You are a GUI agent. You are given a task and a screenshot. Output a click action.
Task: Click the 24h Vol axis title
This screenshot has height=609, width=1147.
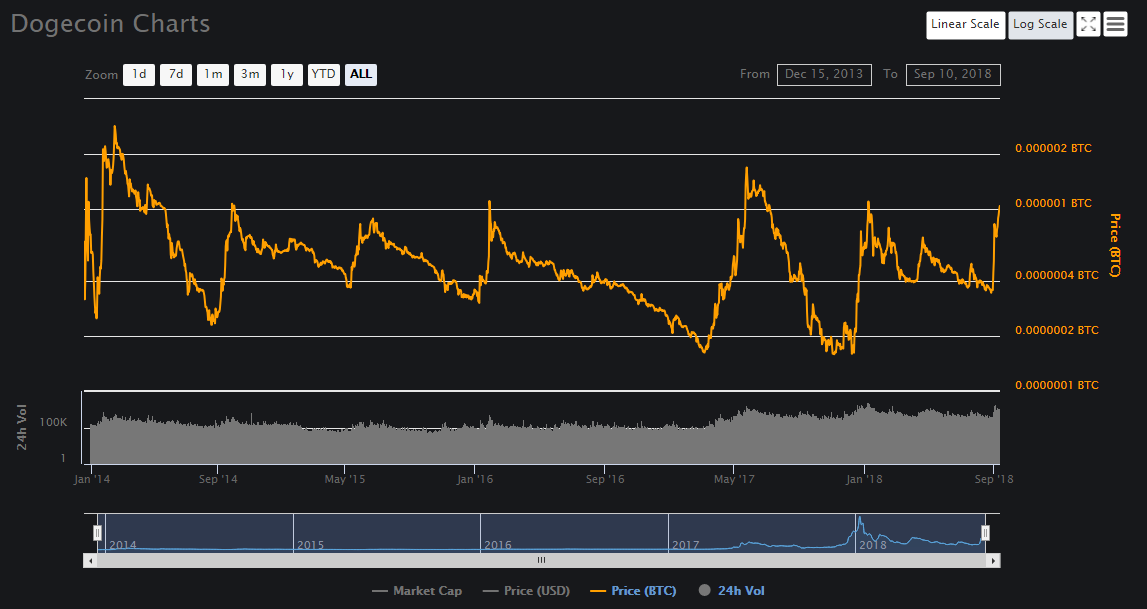click(x=22, y=427)
